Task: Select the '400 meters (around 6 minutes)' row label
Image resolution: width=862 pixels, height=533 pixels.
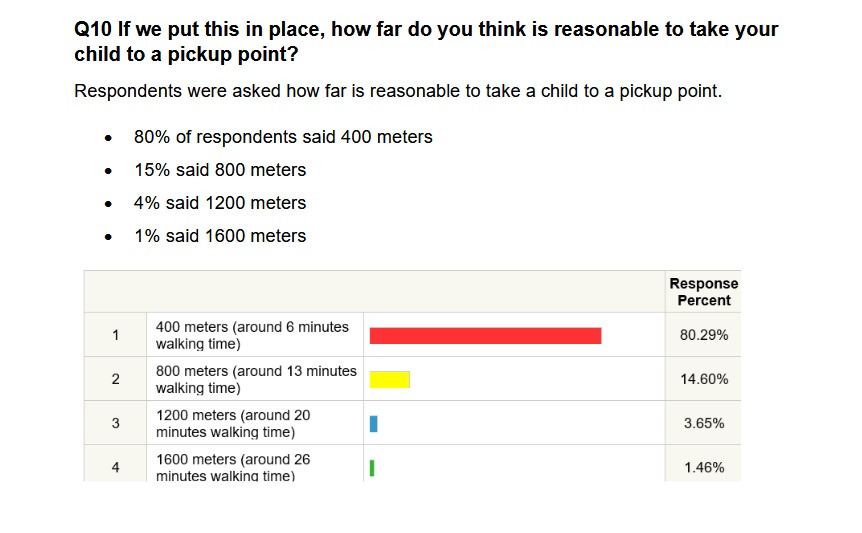Action: click(x=252, y=335)
